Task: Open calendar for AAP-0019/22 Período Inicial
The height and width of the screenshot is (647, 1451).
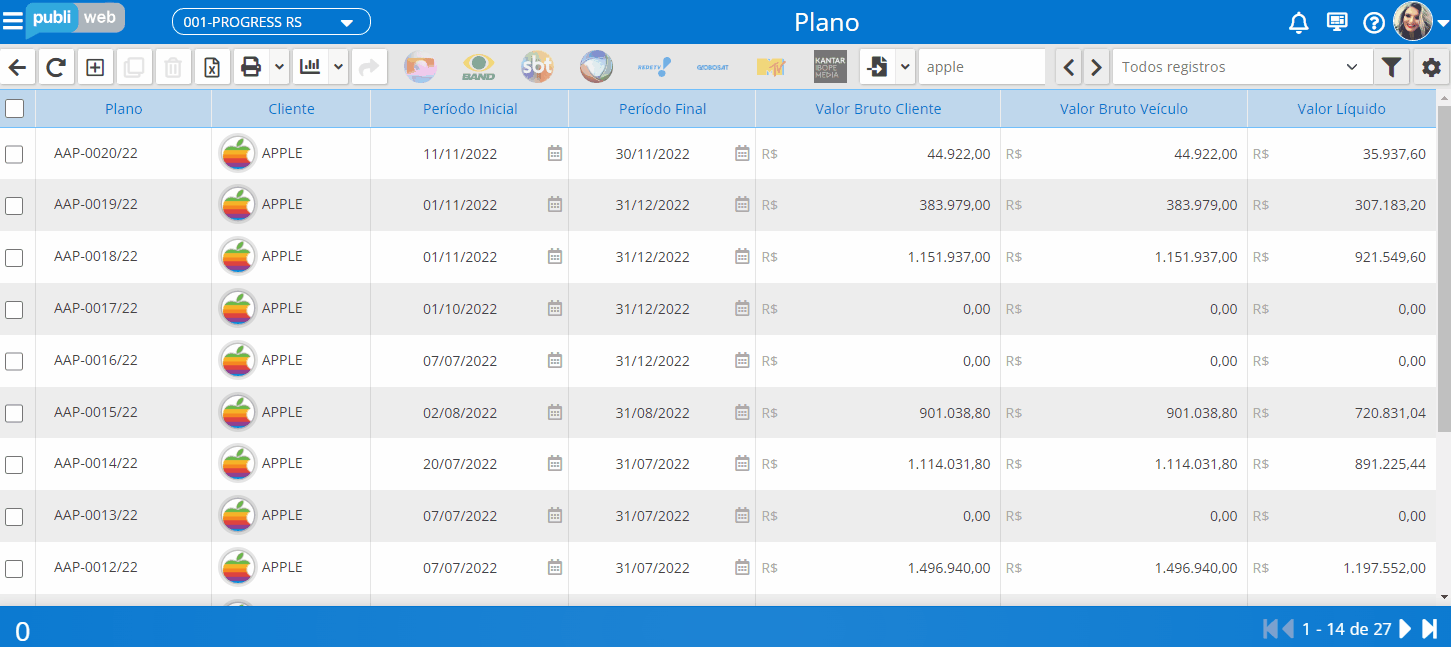Action: coord(555,204)
